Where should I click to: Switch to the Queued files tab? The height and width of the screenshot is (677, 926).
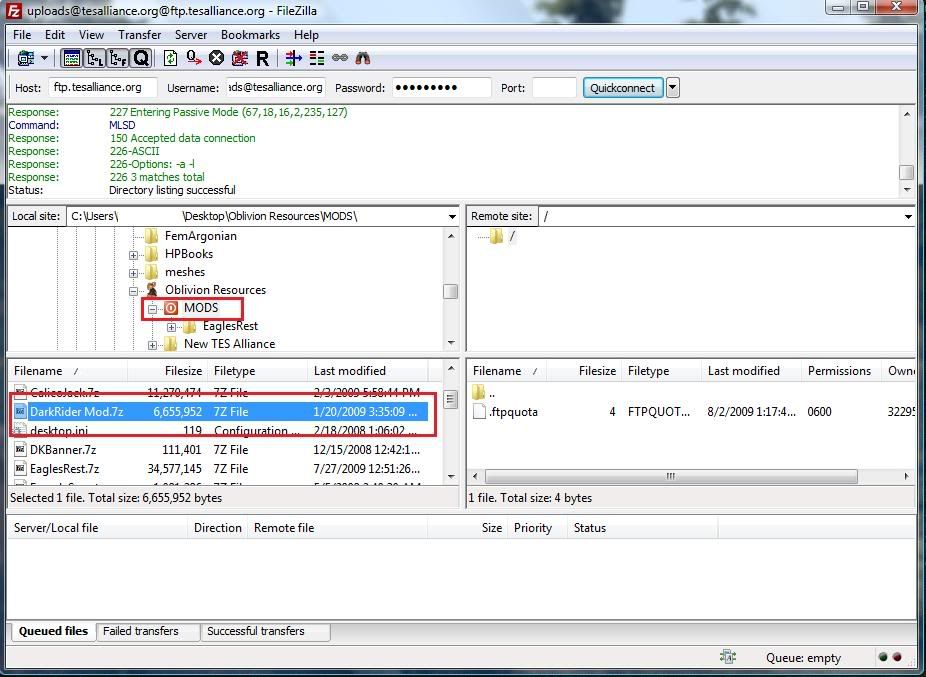pyautogui.click(x=53, y=631)
